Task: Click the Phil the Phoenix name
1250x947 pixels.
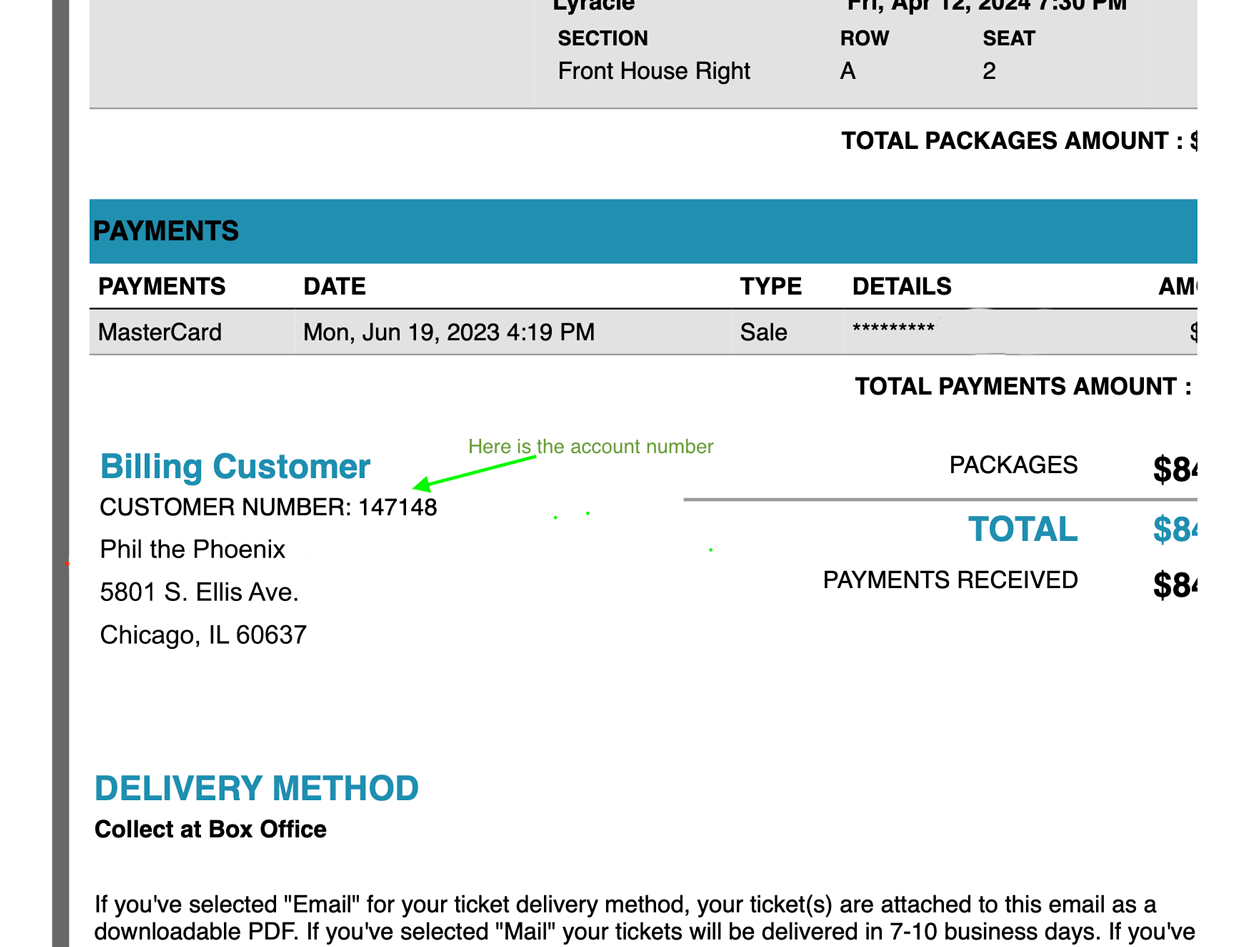Action: point(193,549)
